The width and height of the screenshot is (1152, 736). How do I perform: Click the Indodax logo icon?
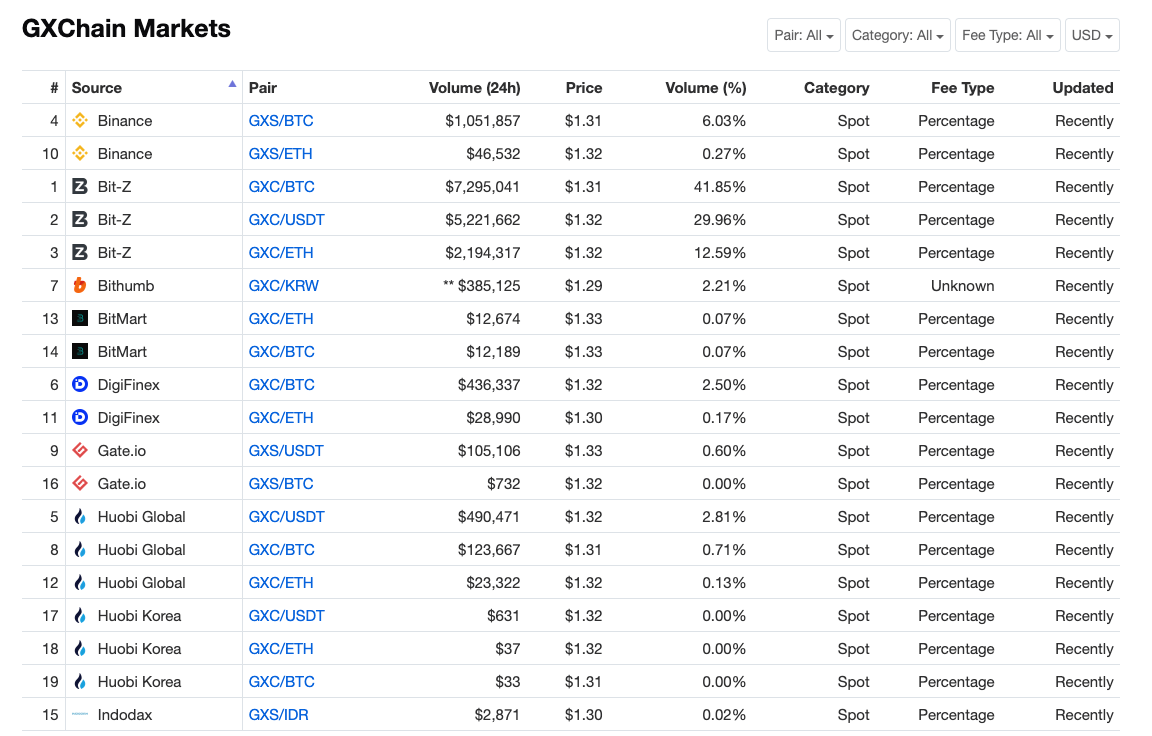(80, 714)
